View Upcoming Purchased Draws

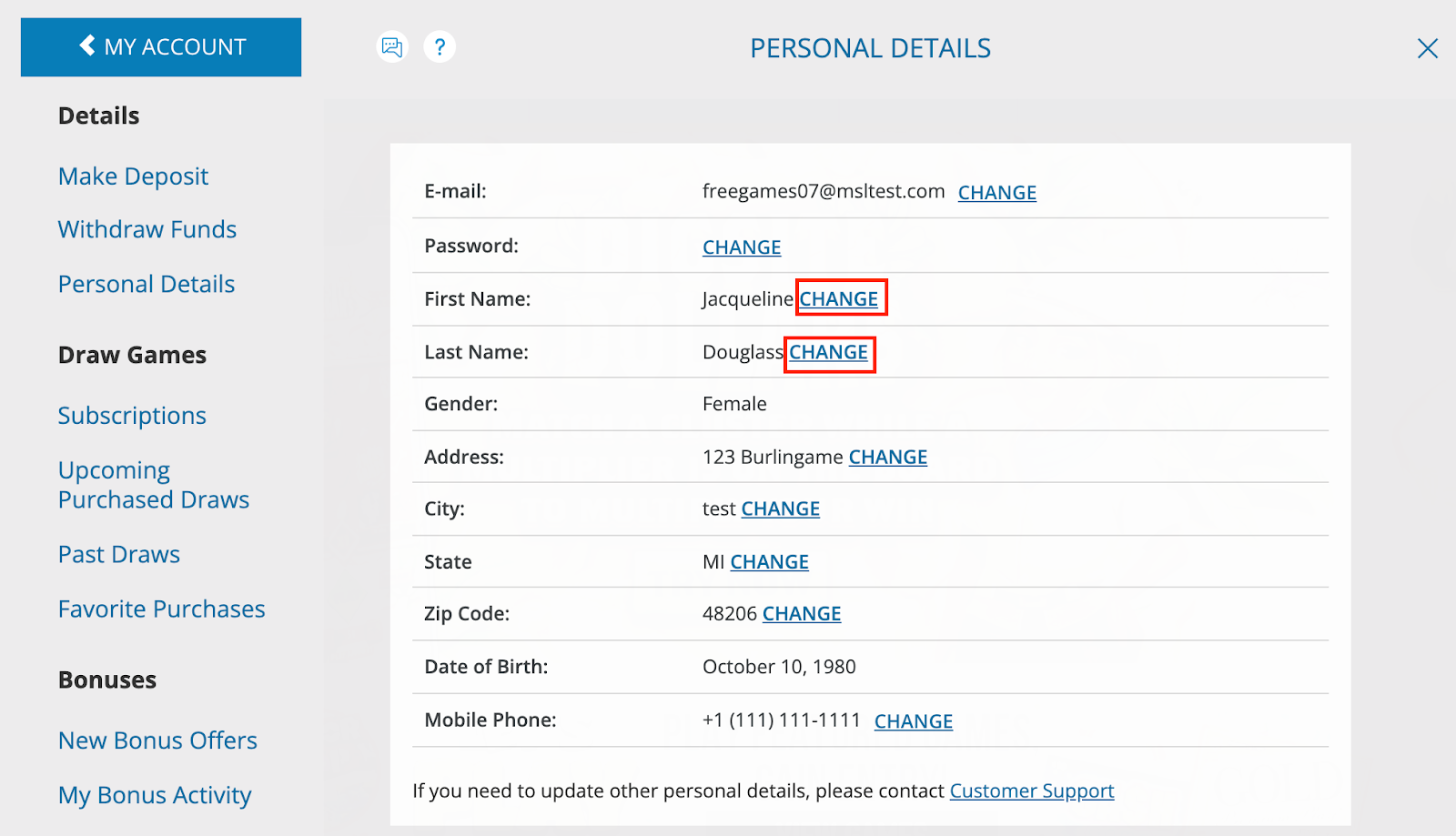tap(153, 484)
